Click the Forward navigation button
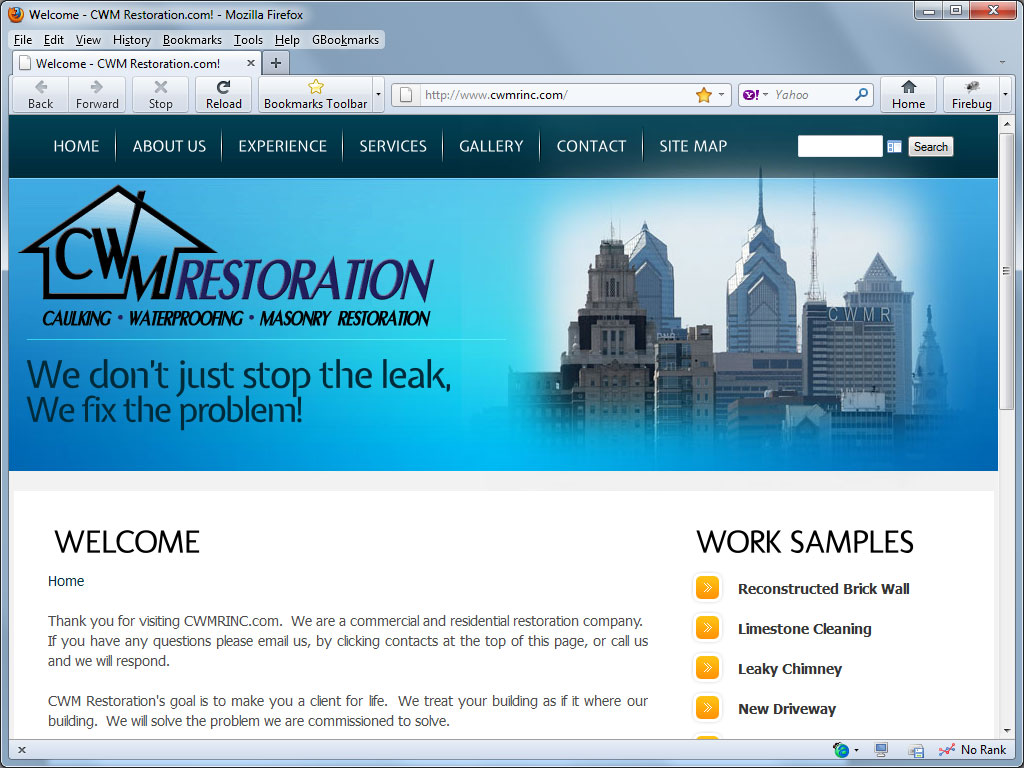The image size is (1024, 768). 97,95
